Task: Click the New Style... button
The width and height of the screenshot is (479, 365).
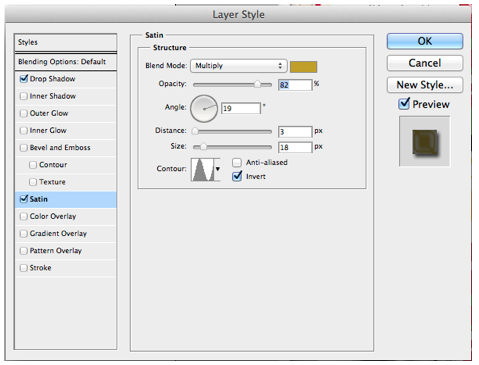Action: [425, 85]
